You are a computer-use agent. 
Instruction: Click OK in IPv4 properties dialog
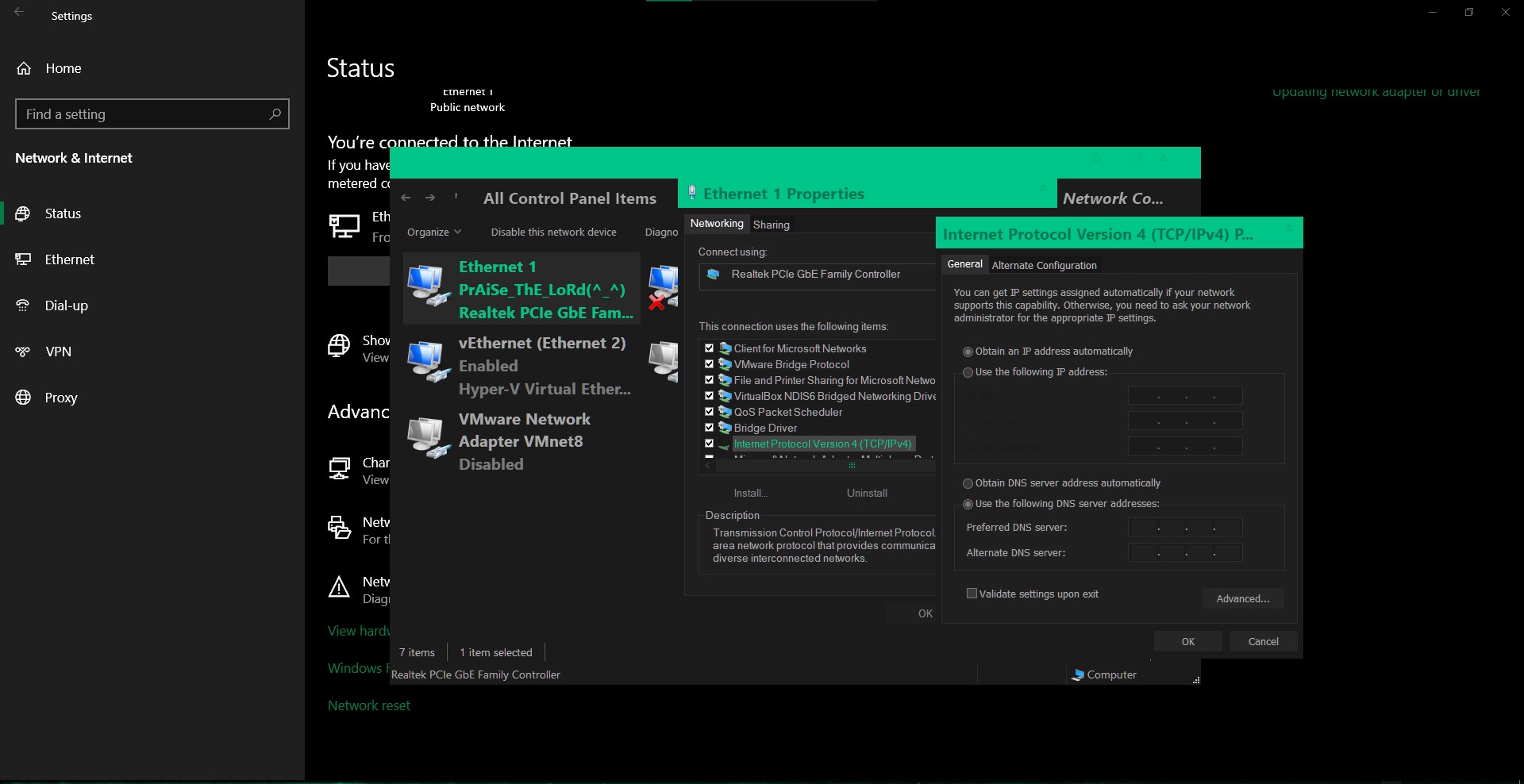[x=1187, y=641]
